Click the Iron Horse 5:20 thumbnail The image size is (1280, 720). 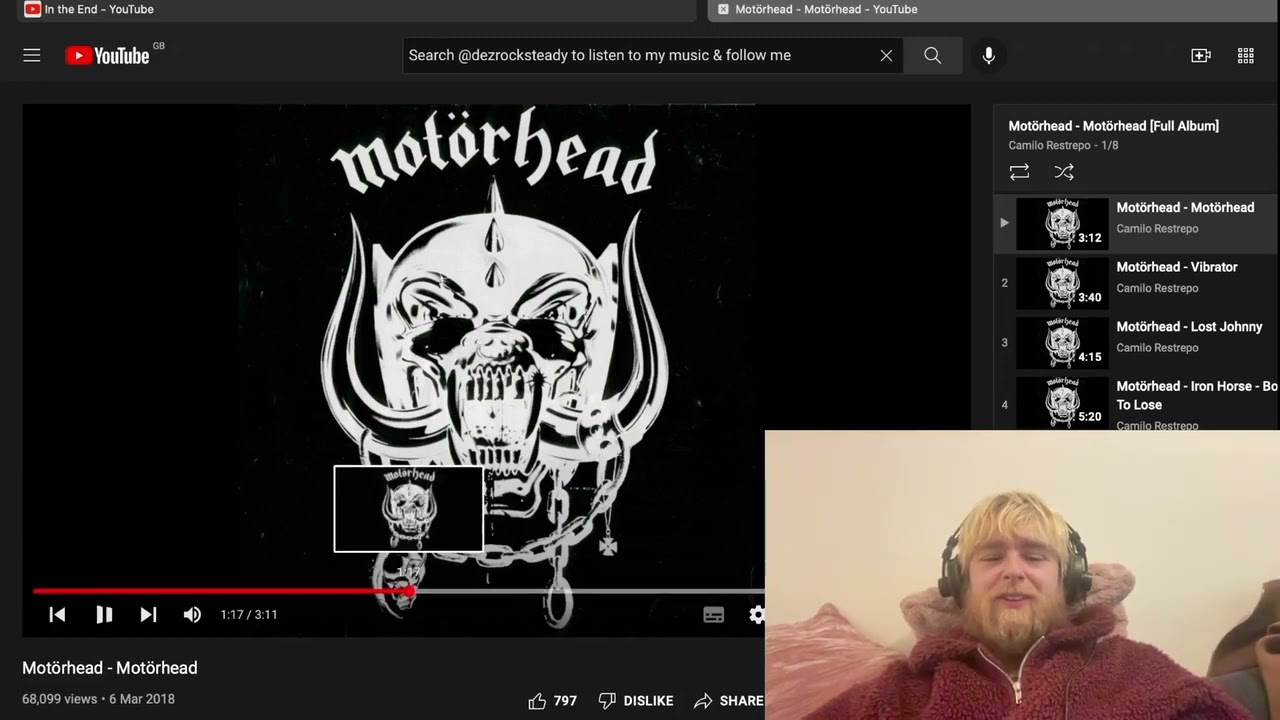point(1062,403)
